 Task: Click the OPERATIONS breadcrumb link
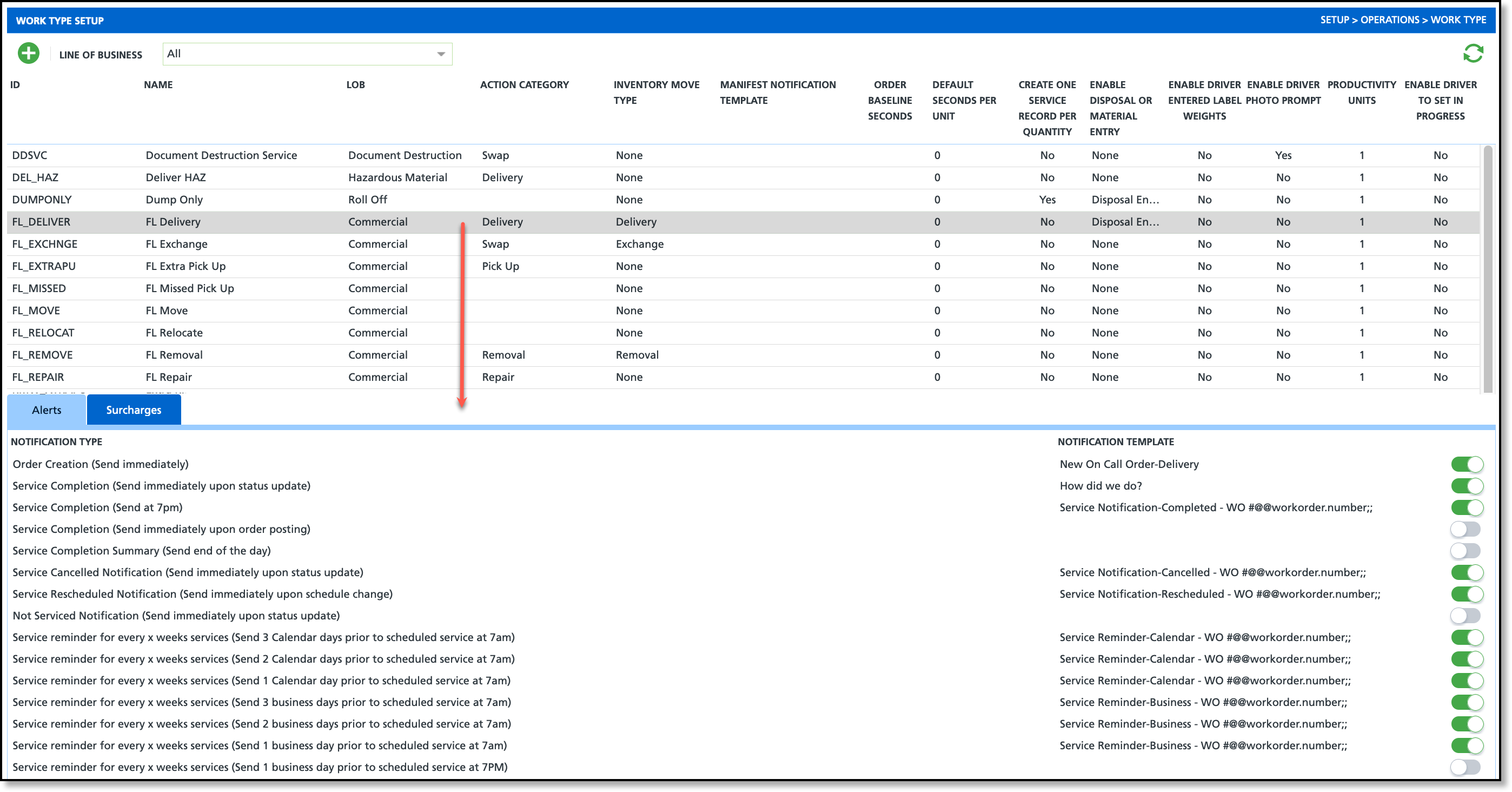pyautogui.click(x=1389, y=20)
